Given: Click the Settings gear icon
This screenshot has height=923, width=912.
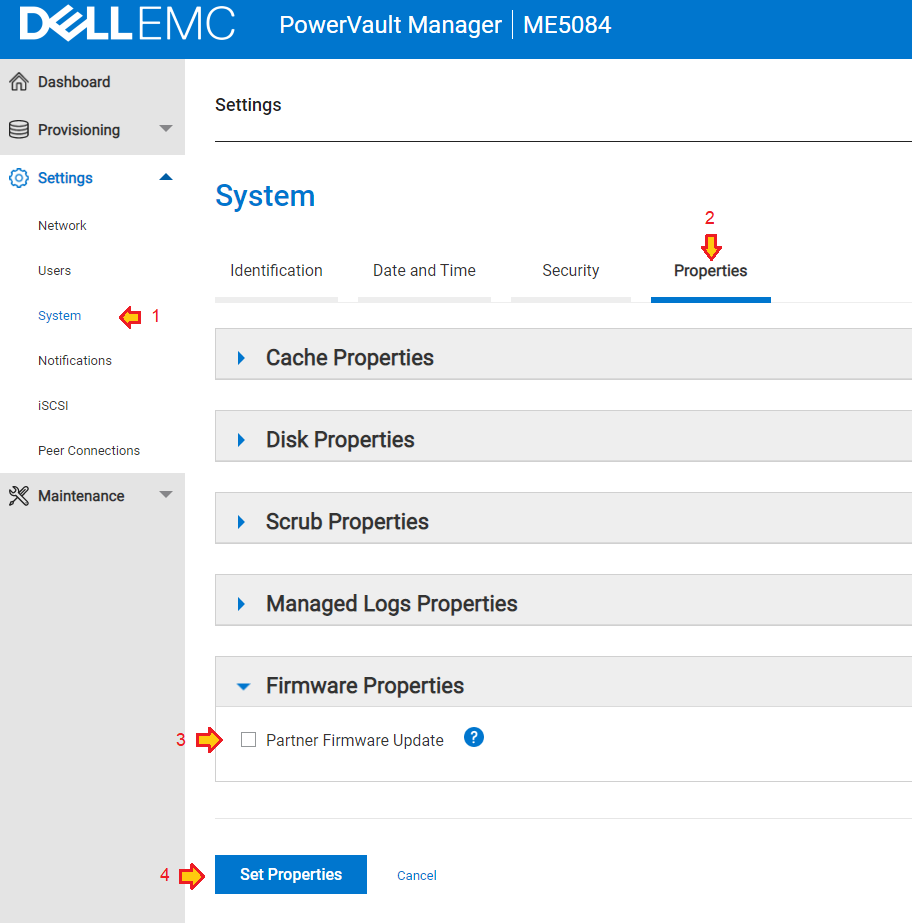Looking at the screenshot, I should 19,178.
